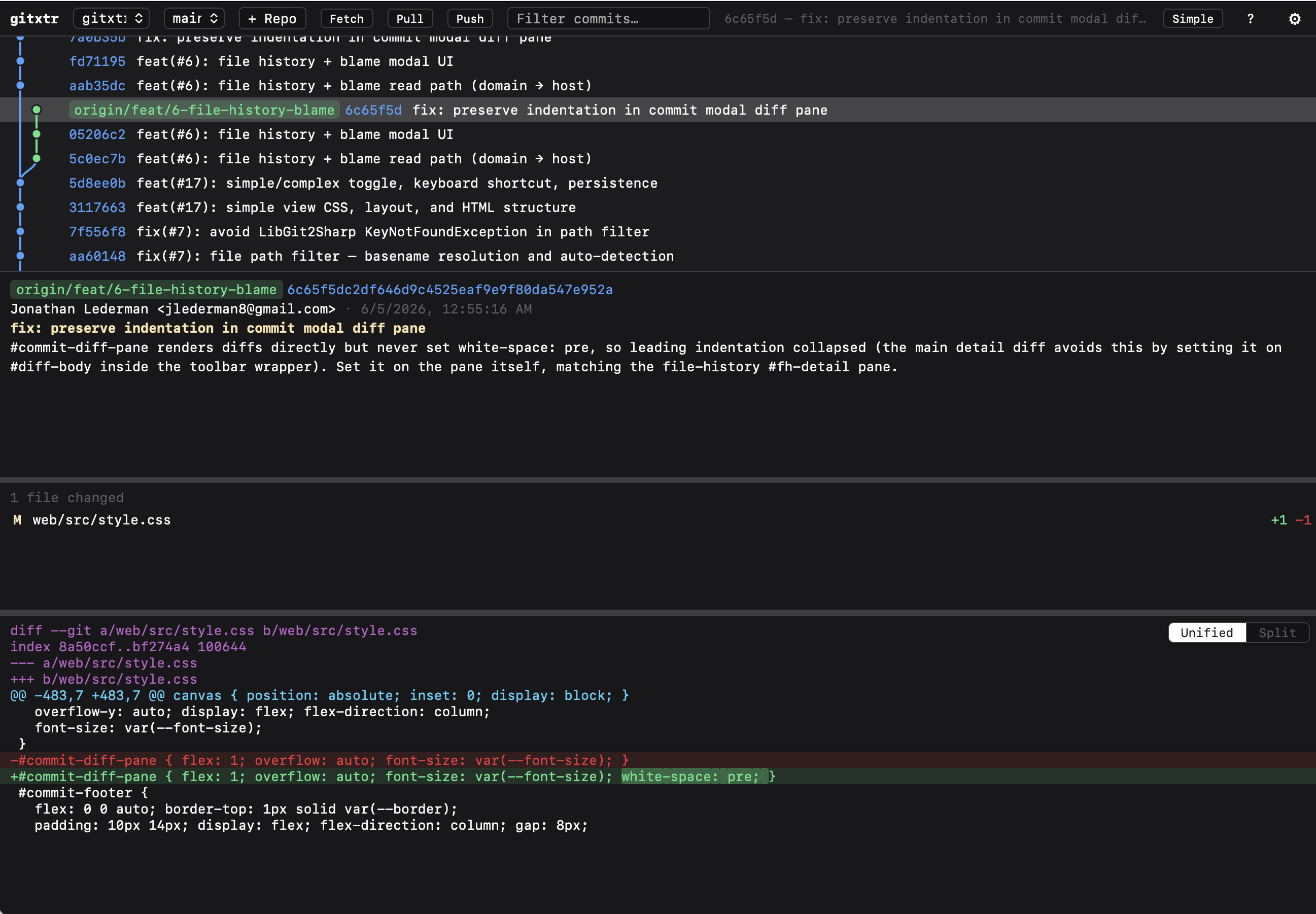
Task: Open the help question mark
Action: (1250, 19)
